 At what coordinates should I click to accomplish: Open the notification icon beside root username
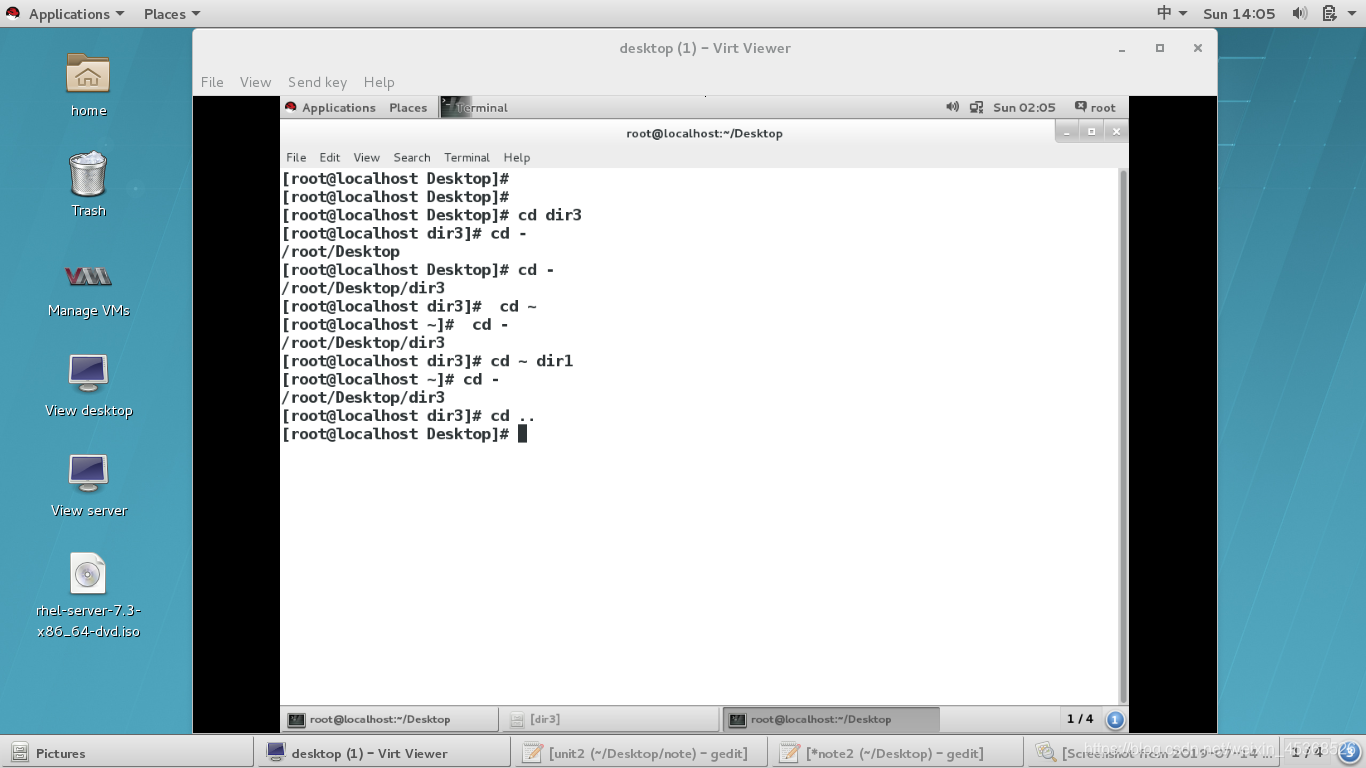pos(1081,107)
